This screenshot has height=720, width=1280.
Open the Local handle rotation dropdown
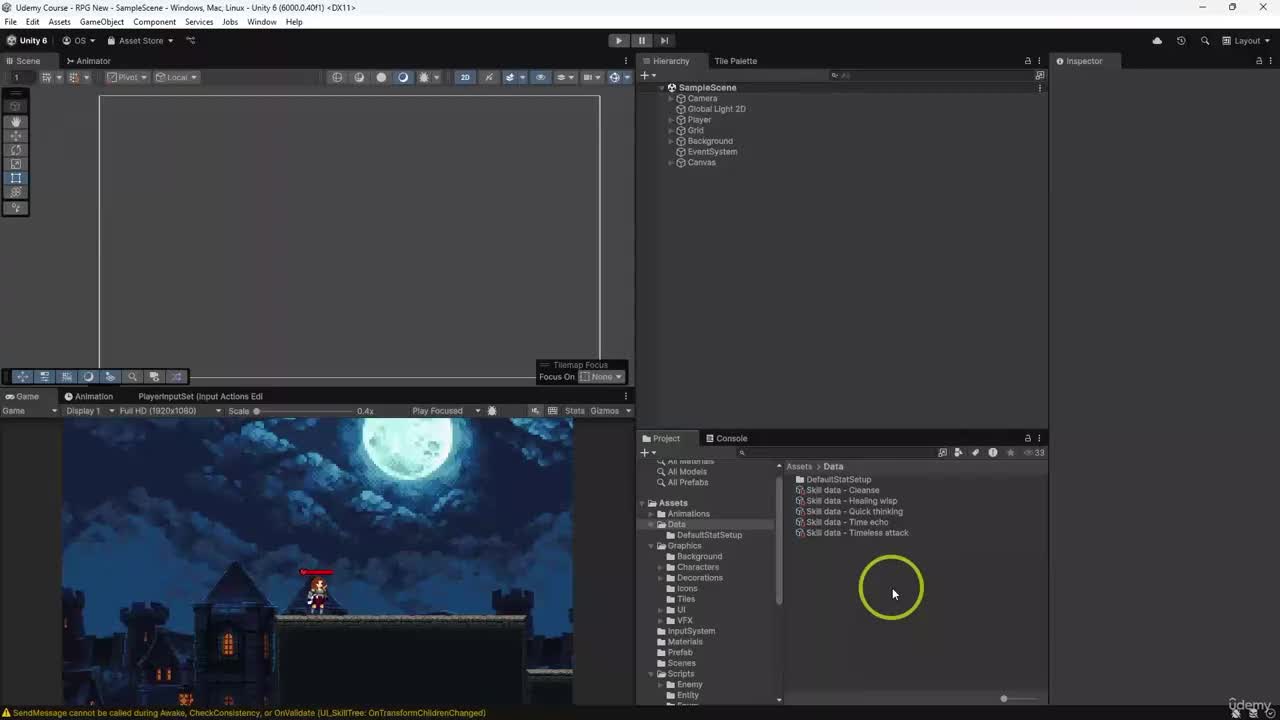point(176,77)
